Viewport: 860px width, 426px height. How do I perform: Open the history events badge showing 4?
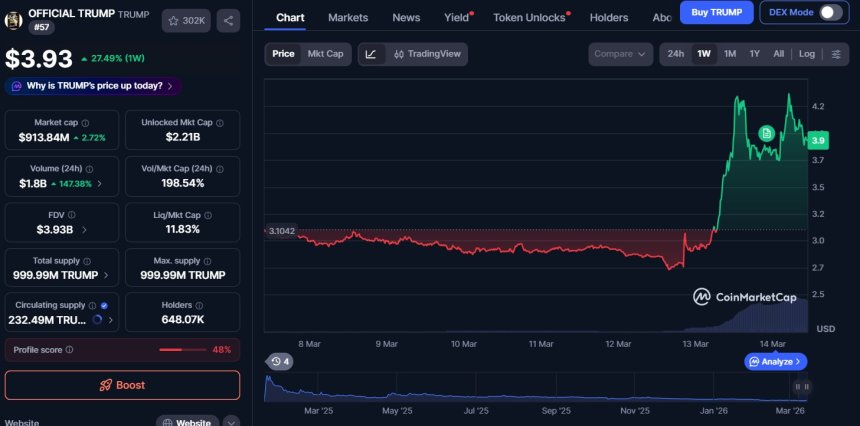point(280,361)
